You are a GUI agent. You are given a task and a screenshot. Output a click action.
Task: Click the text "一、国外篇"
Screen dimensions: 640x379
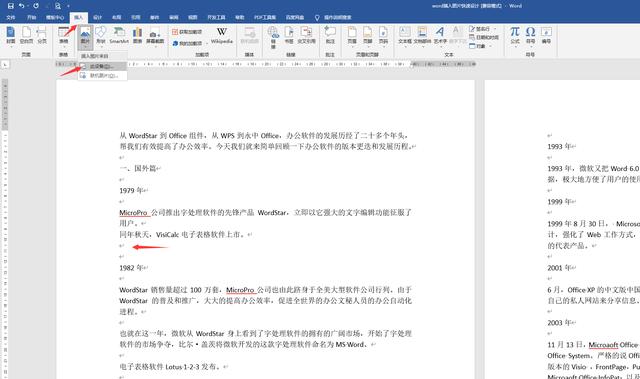(138, 168)
